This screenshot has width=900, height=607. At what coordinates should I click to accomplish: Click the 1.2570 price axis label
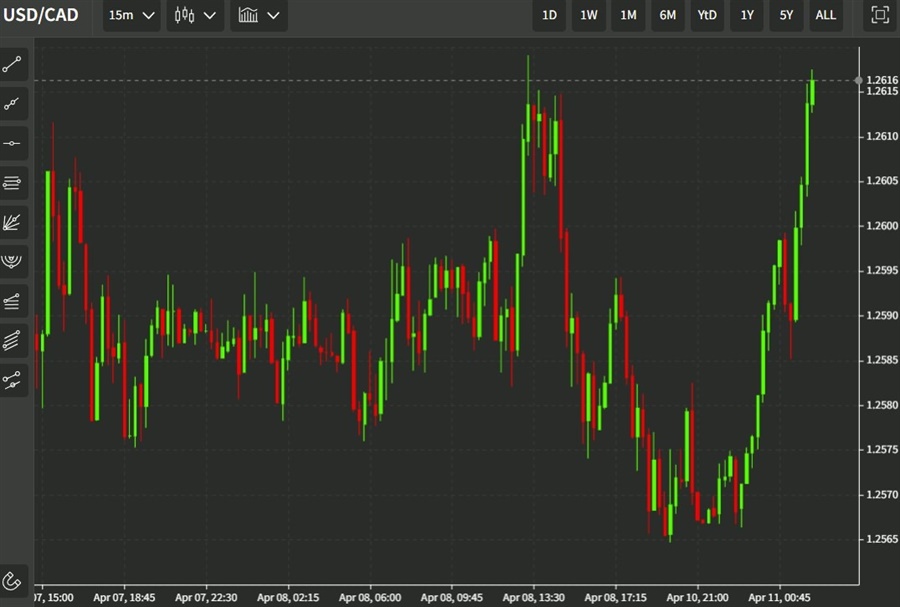tap(882, 495)
